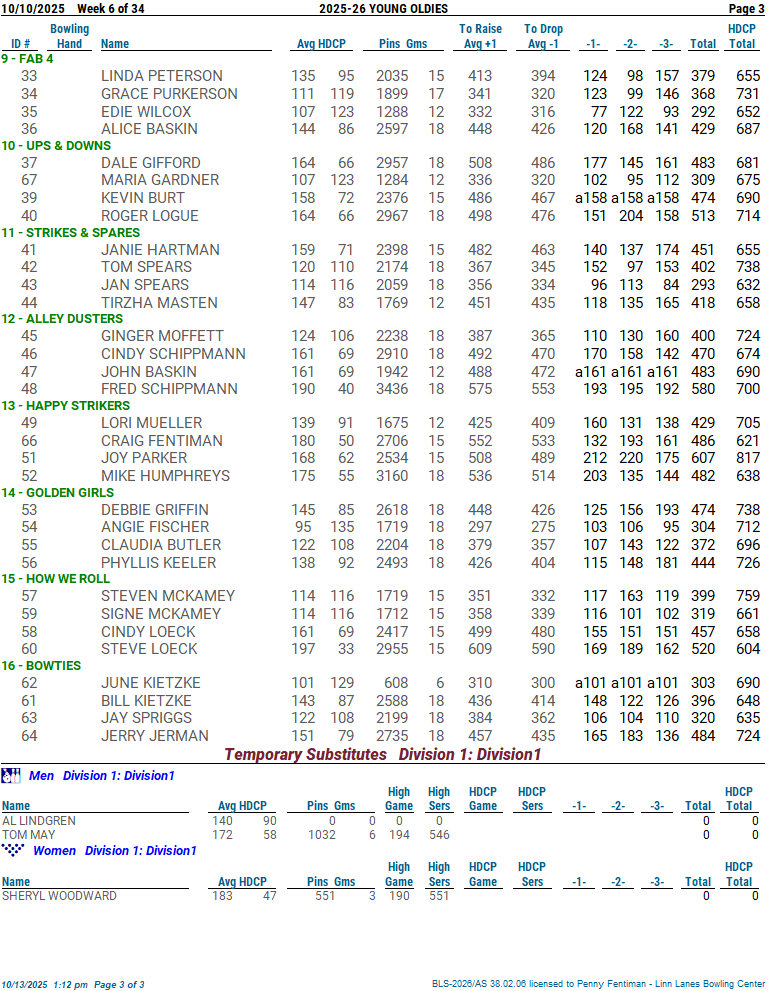
Task: Click substitute name SHERYL WOODWARD
Action: click(59, 896)
